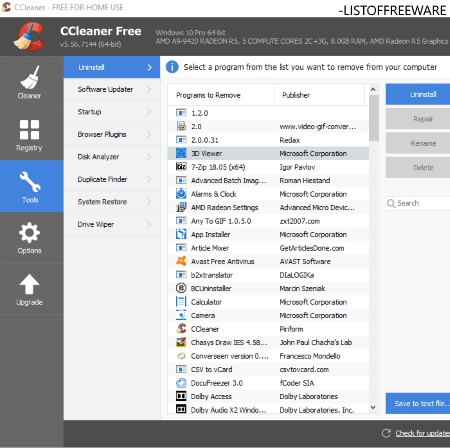Click the BCUninstaller icon
Image resolution: width=450 pixels, height=448 pixels.
click(181, 288)
